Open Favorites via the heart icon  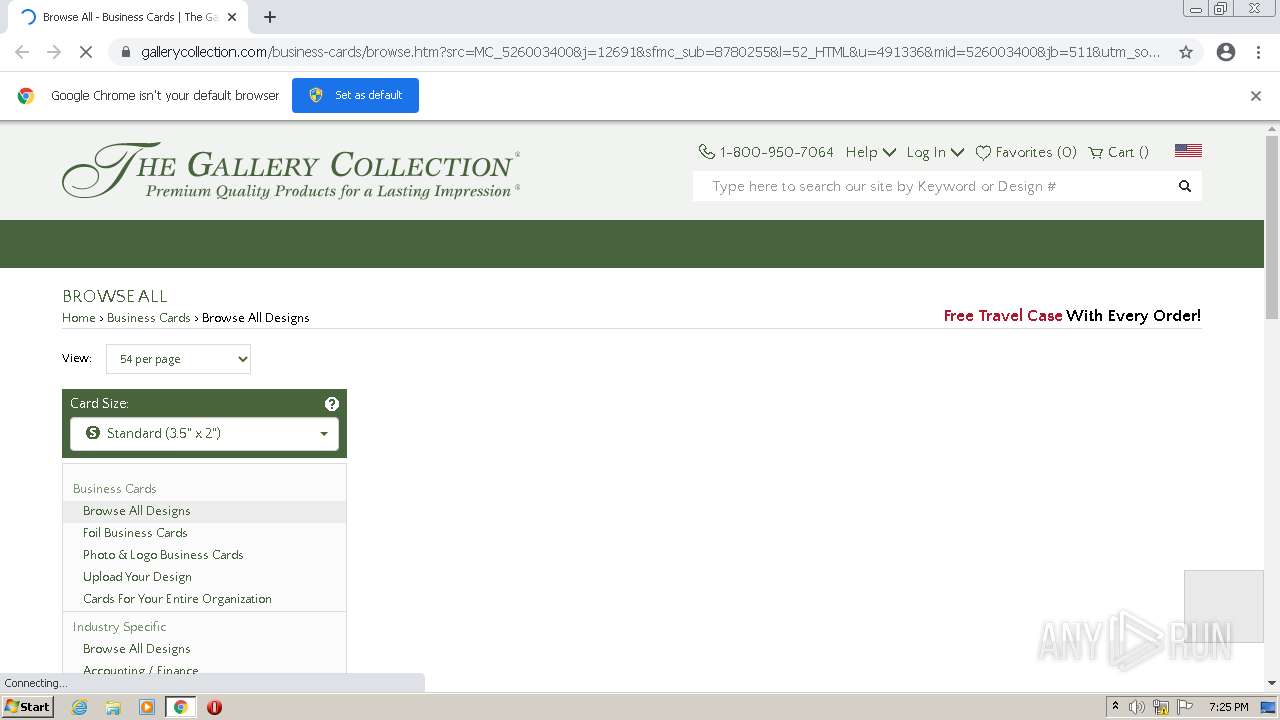coord(983,153)
